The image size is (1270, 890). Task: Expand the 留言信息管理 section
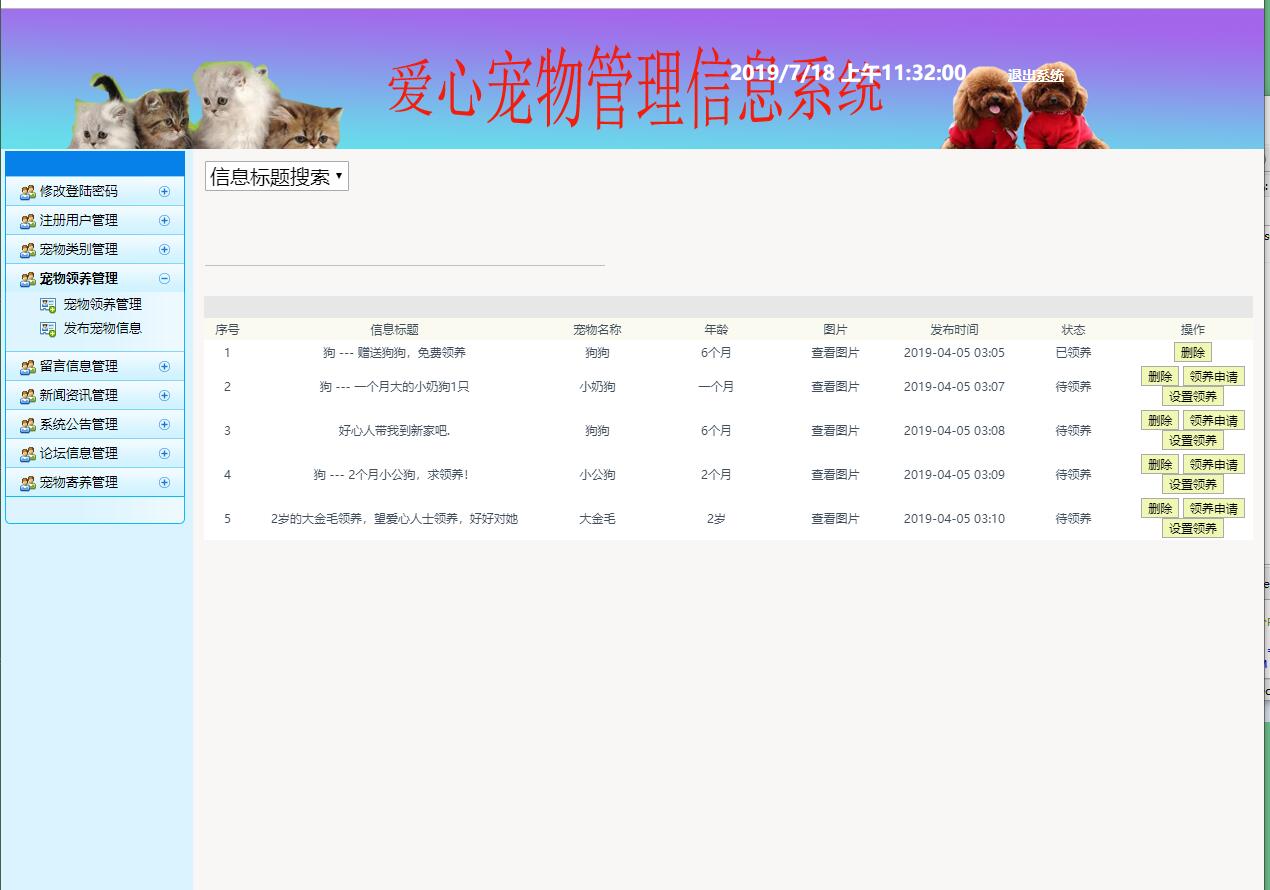(164, 366)
